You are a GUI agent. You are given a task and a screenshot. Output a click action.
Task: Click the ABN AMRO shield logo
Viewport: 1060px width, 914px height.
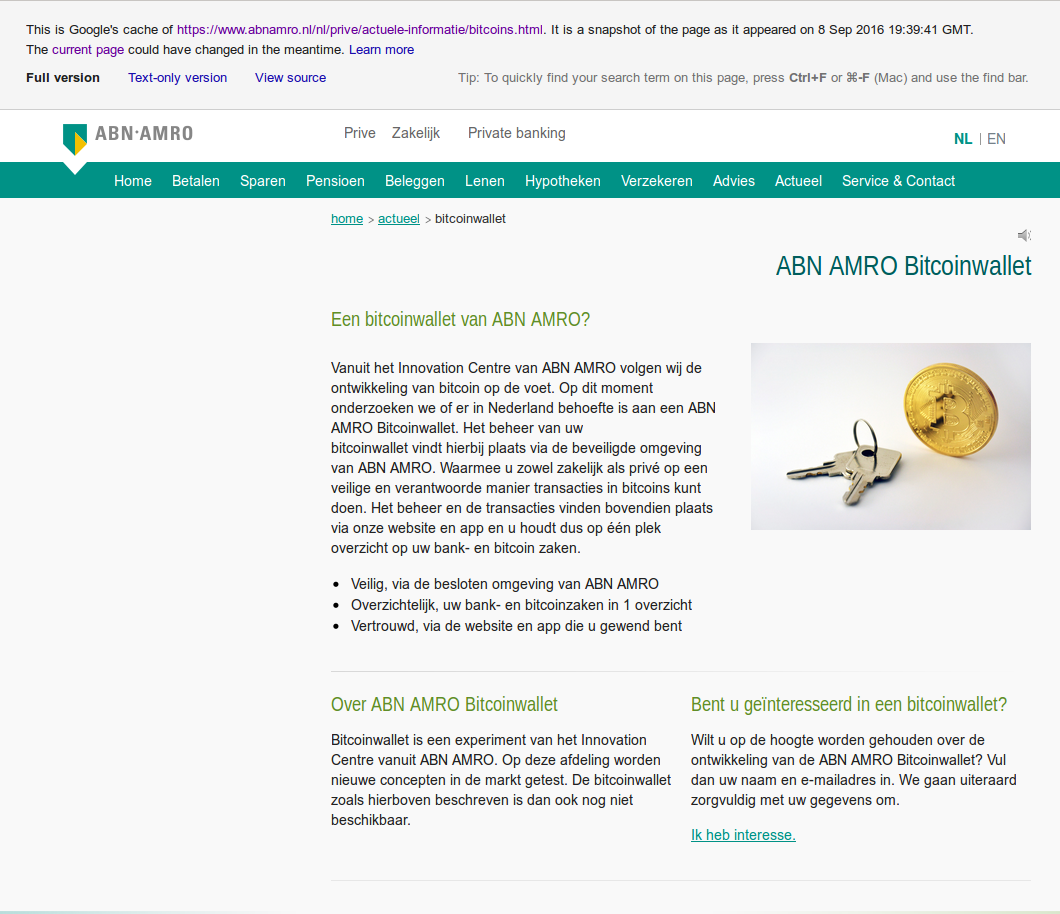click(x=74, y=139)
